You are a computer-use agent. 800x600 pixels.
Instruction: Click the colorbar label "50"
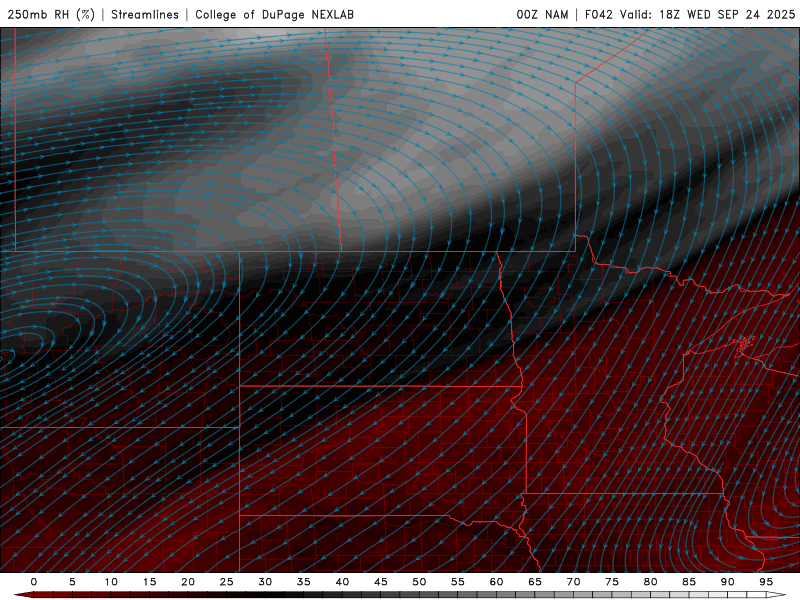pos(419,582)
